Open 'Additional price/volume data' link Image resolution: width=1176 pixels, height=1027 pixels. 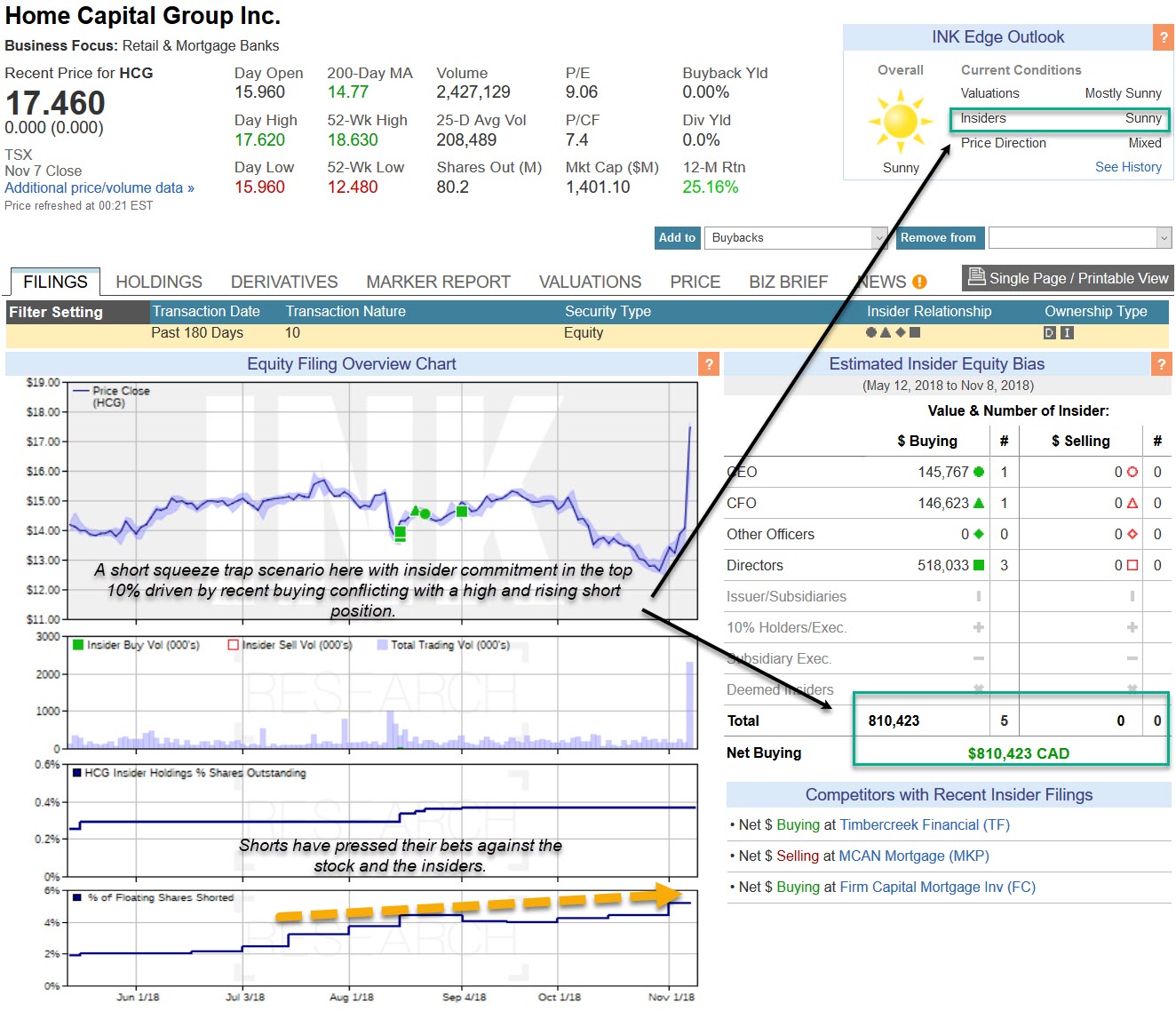99,187
